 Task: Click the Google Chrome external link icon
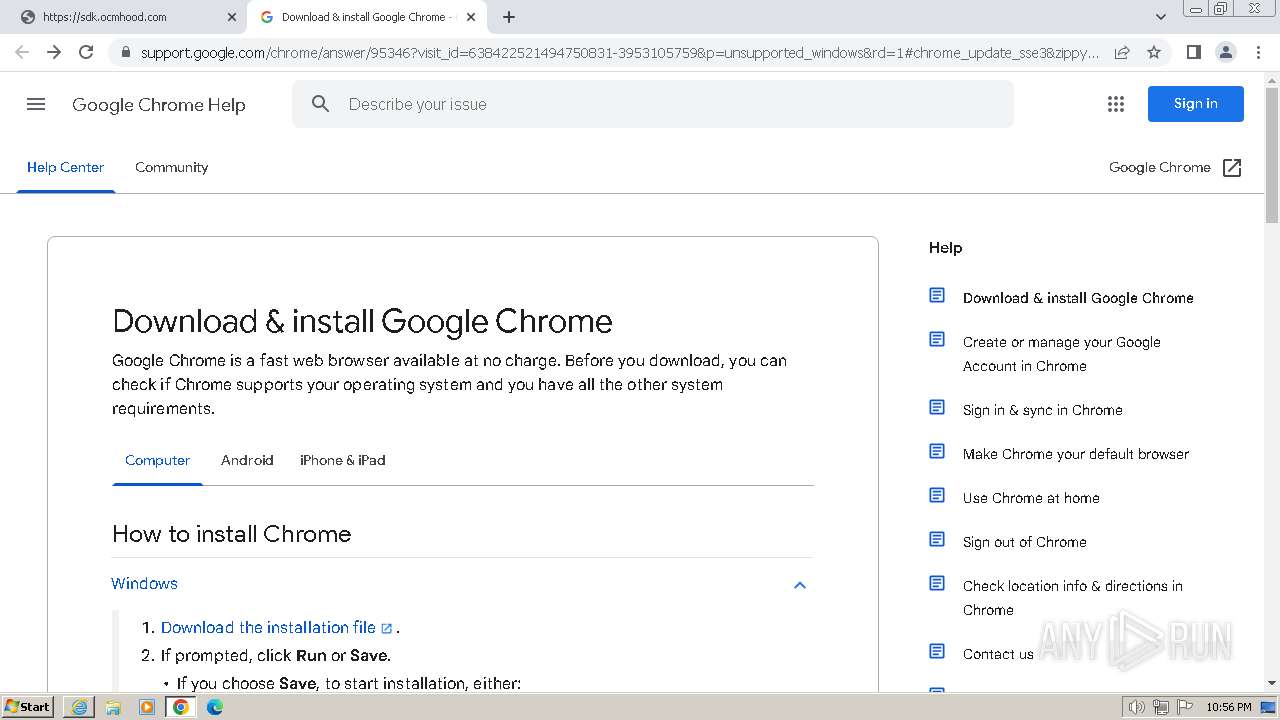pos(1232,168)
